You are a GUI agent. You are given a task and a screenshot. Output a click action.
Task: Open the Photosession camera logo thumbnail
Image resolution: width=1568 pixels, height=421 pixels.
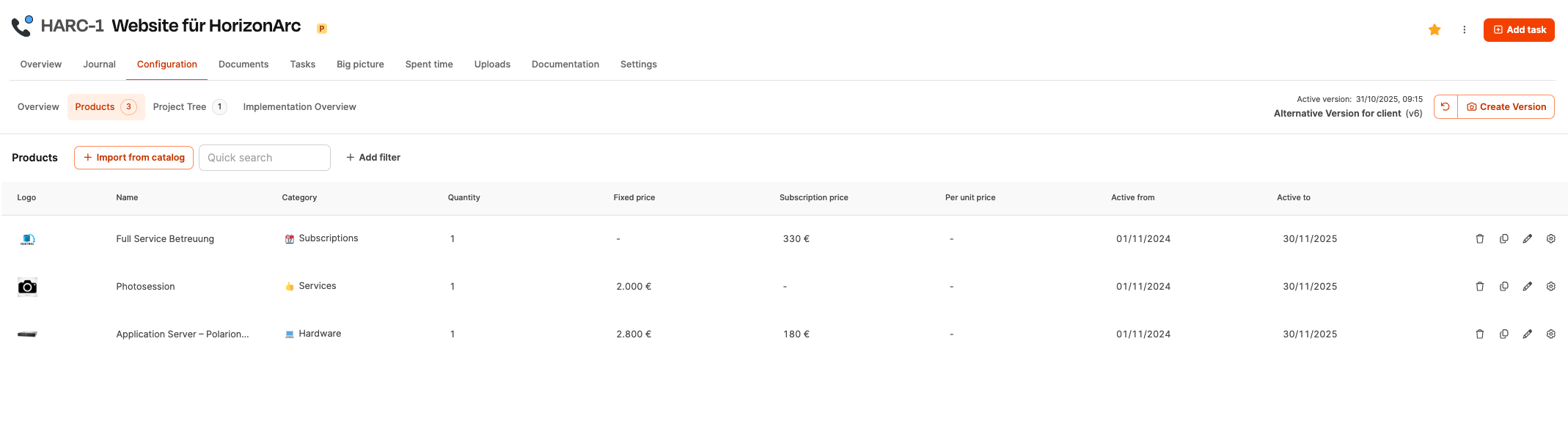27,287
